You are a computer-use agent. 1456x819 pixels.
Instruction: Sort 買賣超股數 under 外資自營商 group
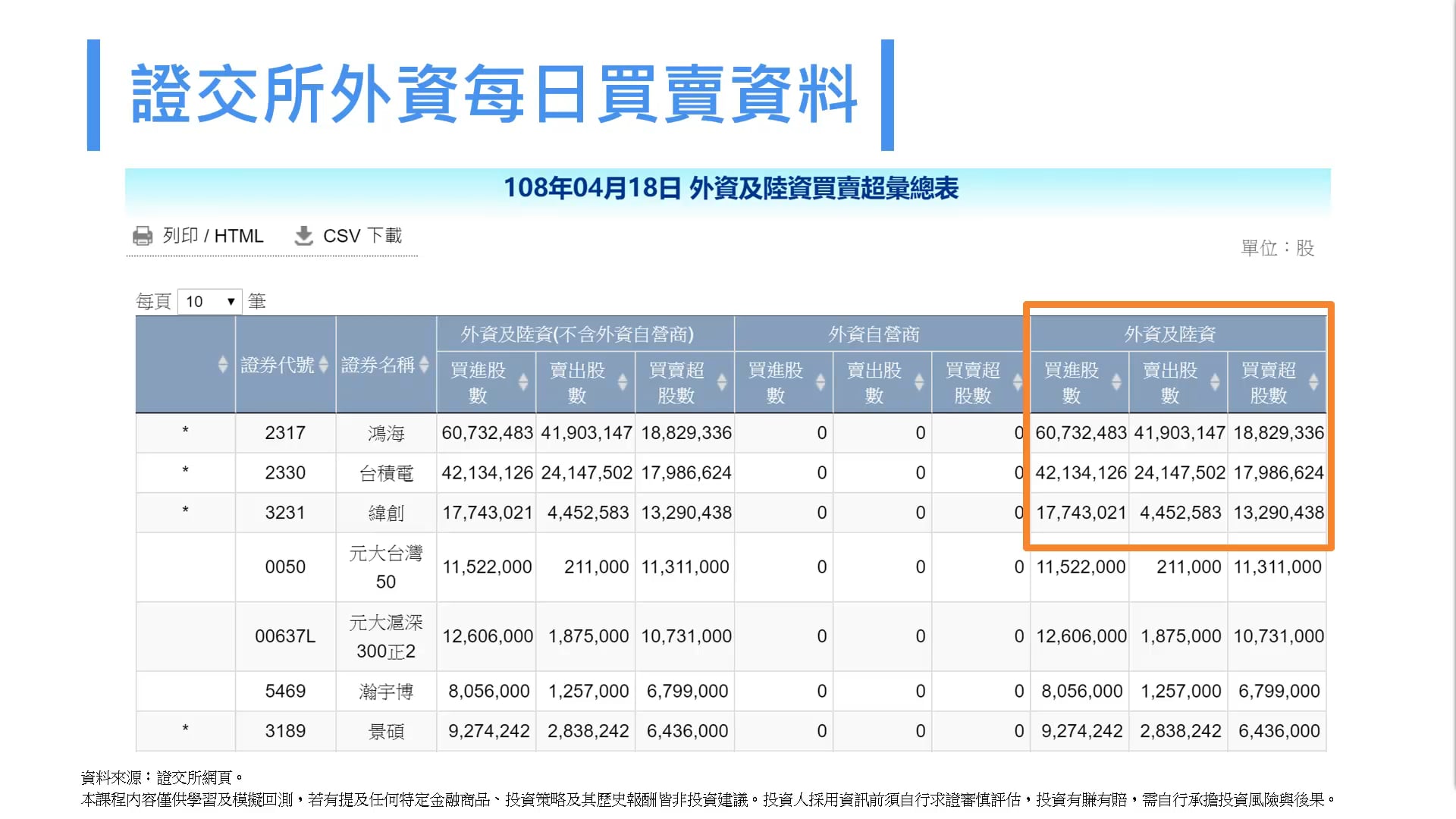pos(1018,382)
